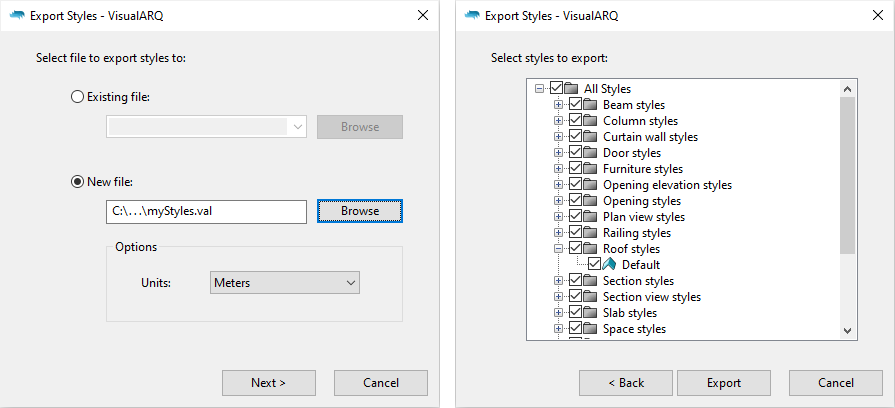Click the Column styles folder icon

[590, 120]
